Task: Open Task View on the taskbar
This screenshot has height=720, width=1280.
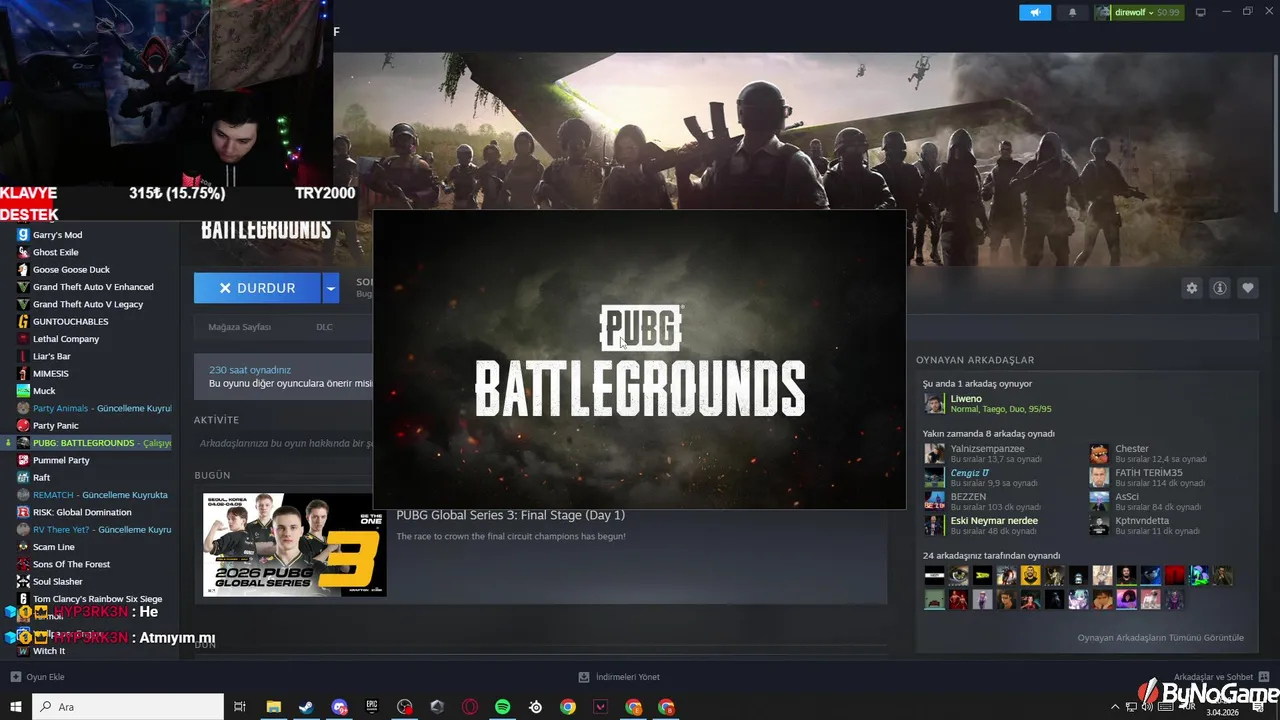Action: coord(240,707)
